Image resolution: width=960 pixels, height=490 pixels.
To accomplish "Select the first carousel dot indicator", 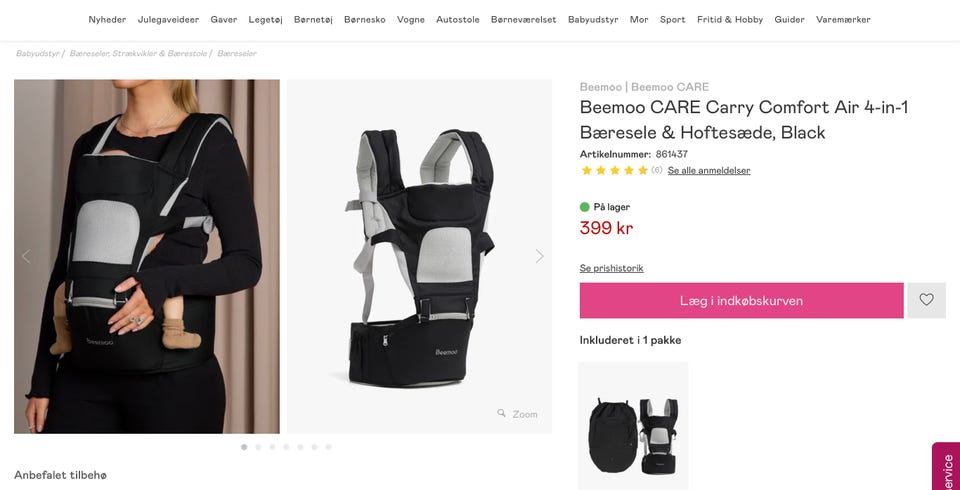I will (244, 447).
